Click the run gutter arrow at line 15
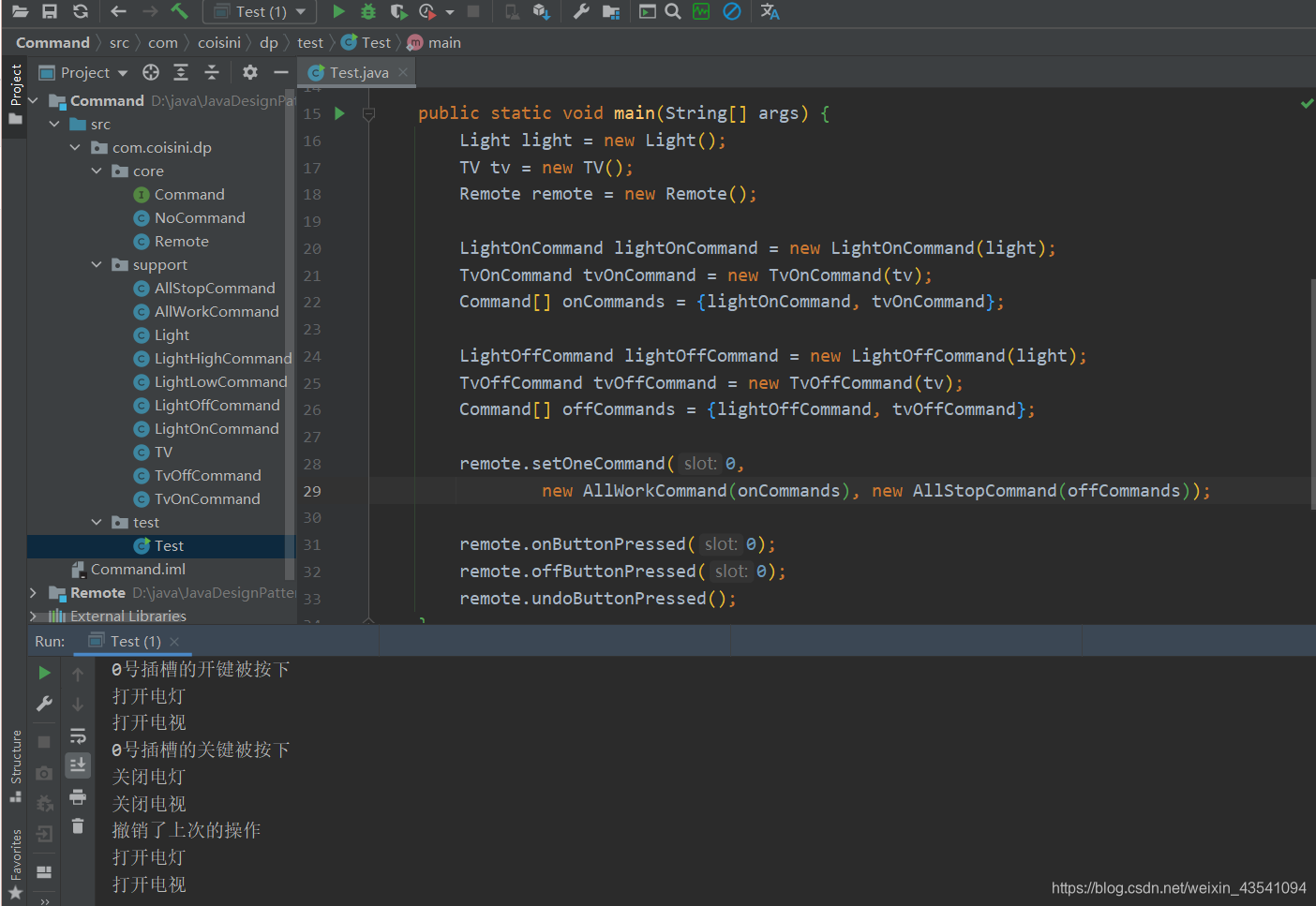The image size is (1316, 906). (339, 113)
